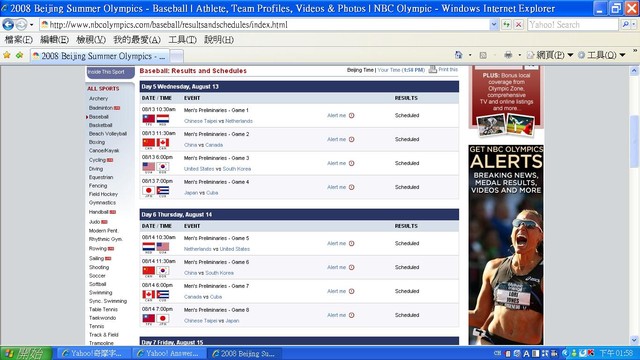Viewport: 640px width, 360px height.
Task: Click the browser Forward button
Action: [x=21, y=25]
